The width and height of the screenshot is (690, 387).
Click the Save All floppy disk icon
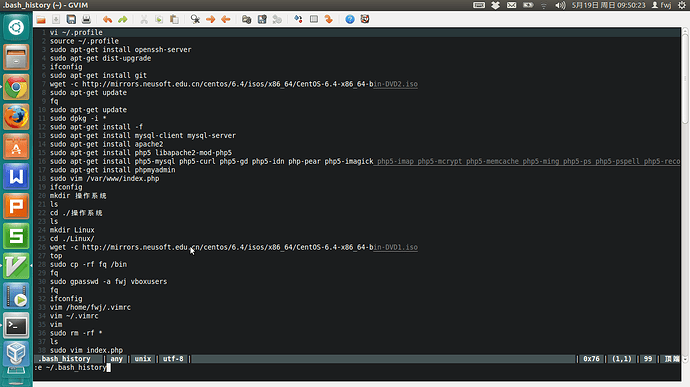(71, 19)
